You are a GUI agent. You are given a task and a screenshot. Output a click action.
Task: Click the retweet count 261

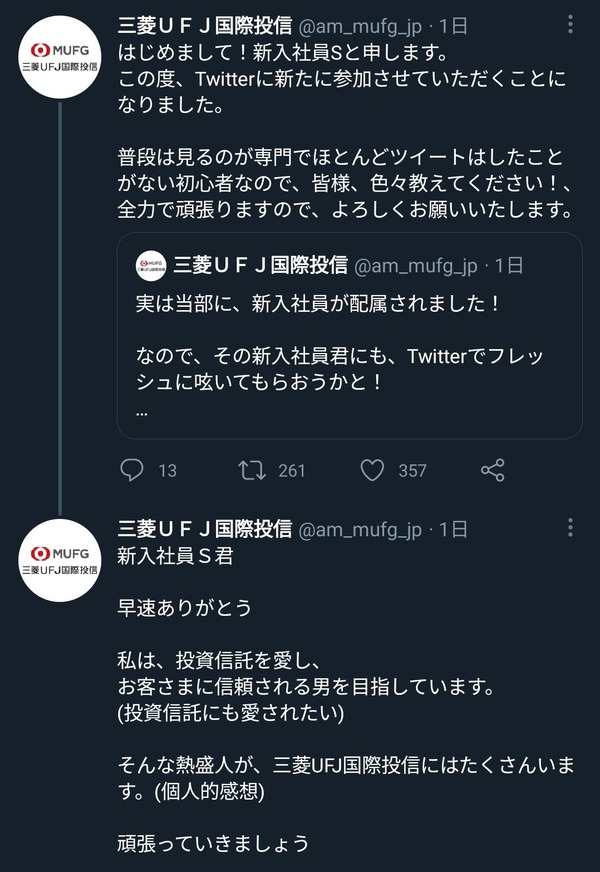291,470
